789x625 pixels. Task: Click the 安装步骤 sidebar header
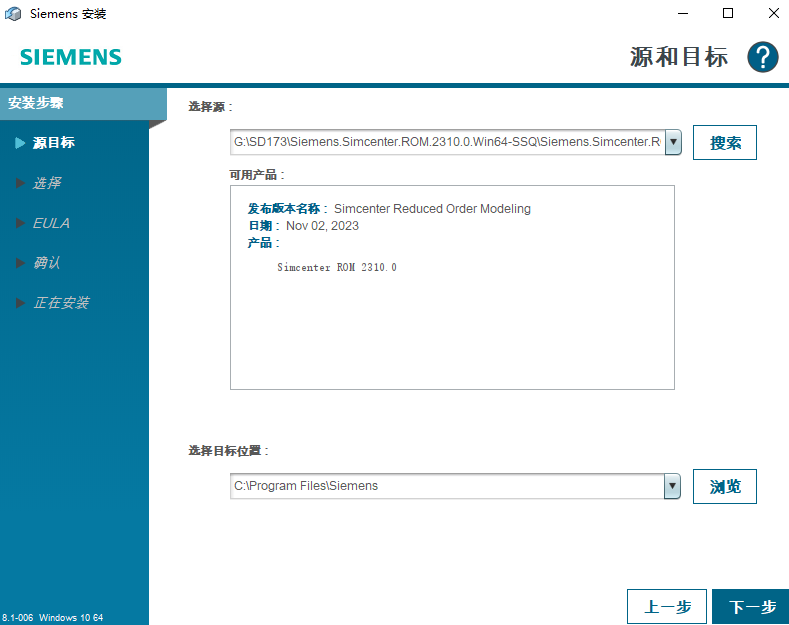pyautogui.click(x=83, y=103)
